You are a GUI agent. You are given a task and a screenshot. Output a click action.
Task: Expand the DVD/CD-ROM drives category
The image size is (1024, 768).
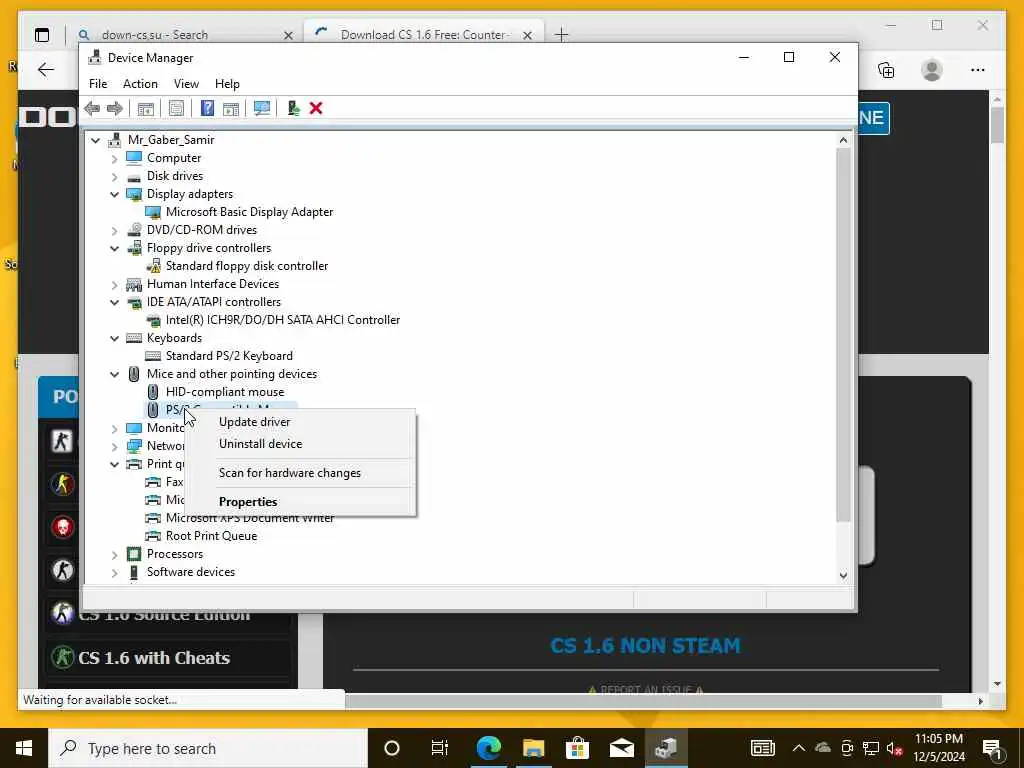[114, 230]
